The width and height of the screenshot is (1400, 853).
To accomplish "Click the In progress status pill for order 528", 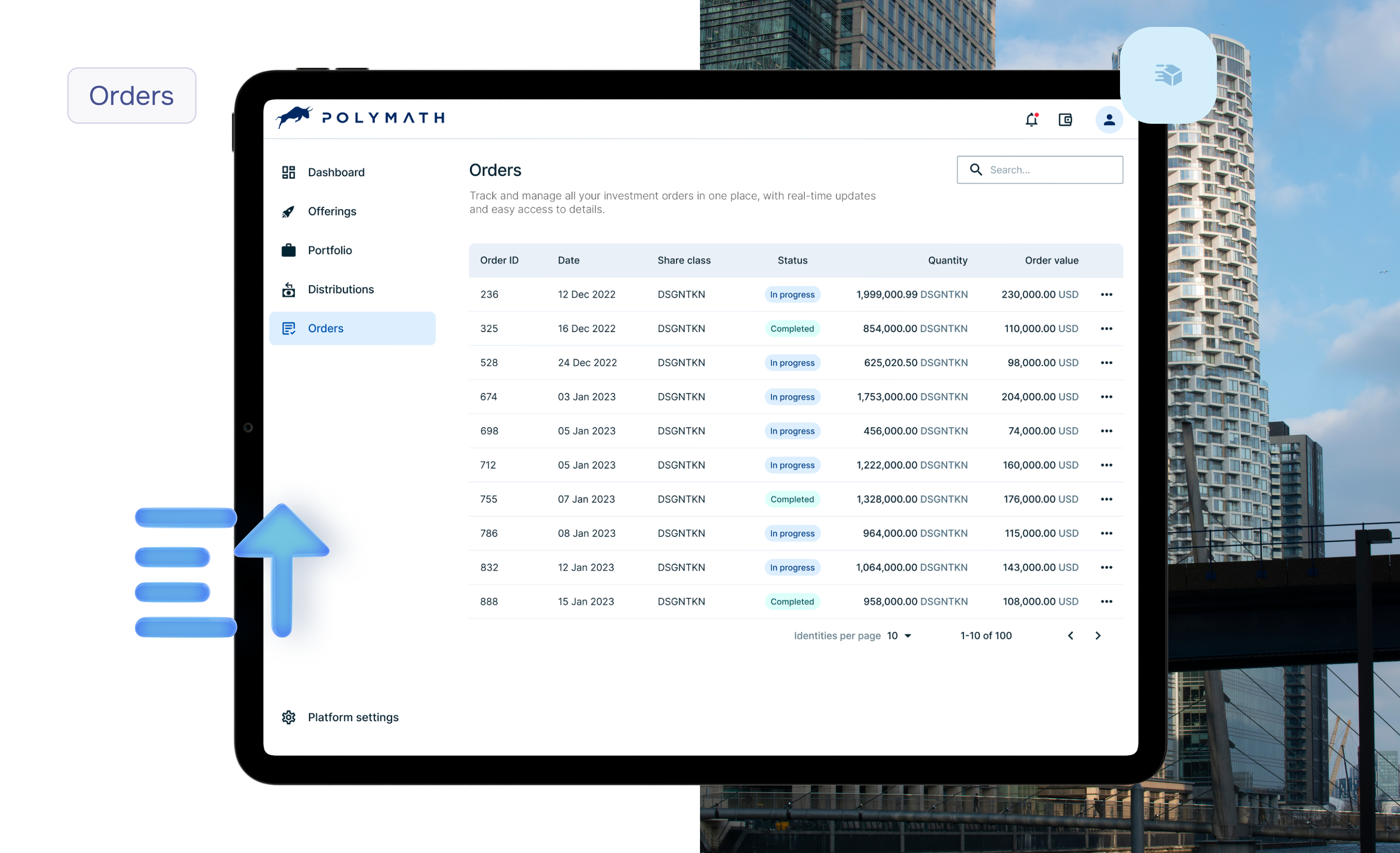I will point(792,362).
